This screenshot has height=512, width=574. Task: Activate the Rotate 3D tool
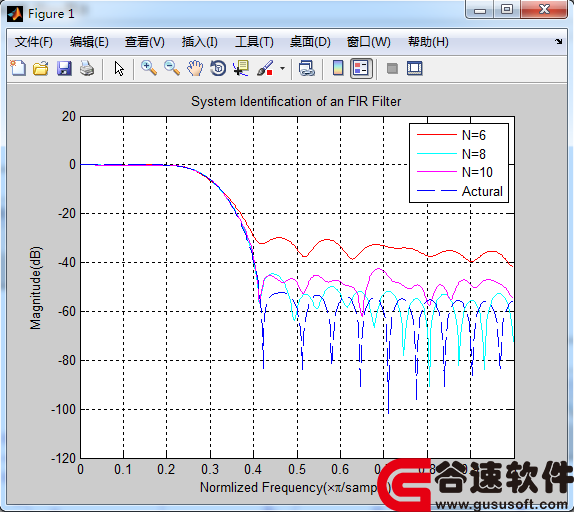click(218, 68)
